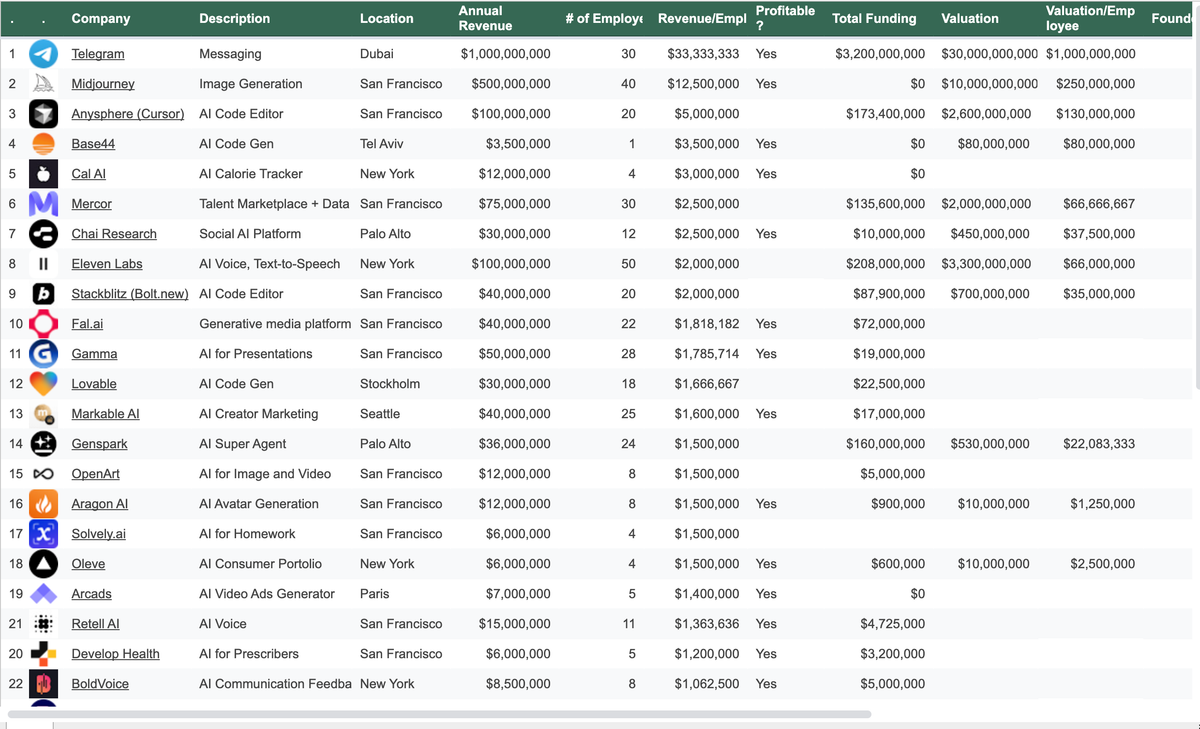Click the Oleve black triangle logo

(43, 564)
